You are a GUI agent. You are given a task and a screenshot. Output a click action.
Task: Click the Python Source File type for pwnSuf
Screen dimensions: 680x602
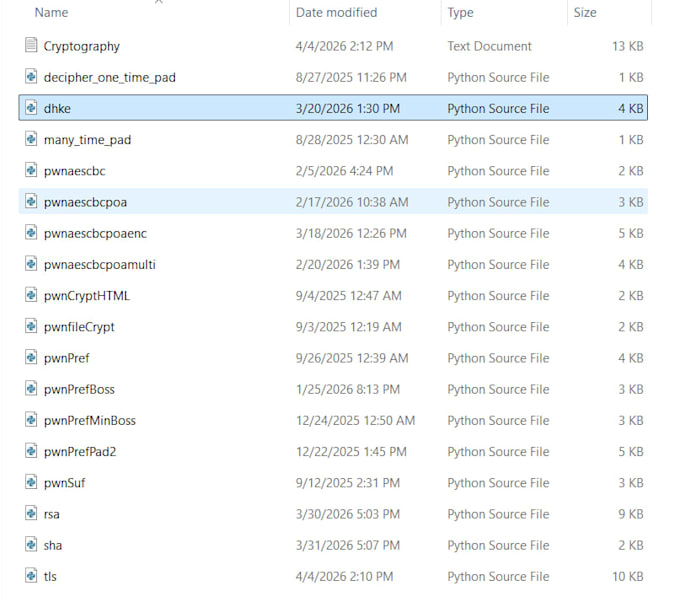[x=498, y=483]
